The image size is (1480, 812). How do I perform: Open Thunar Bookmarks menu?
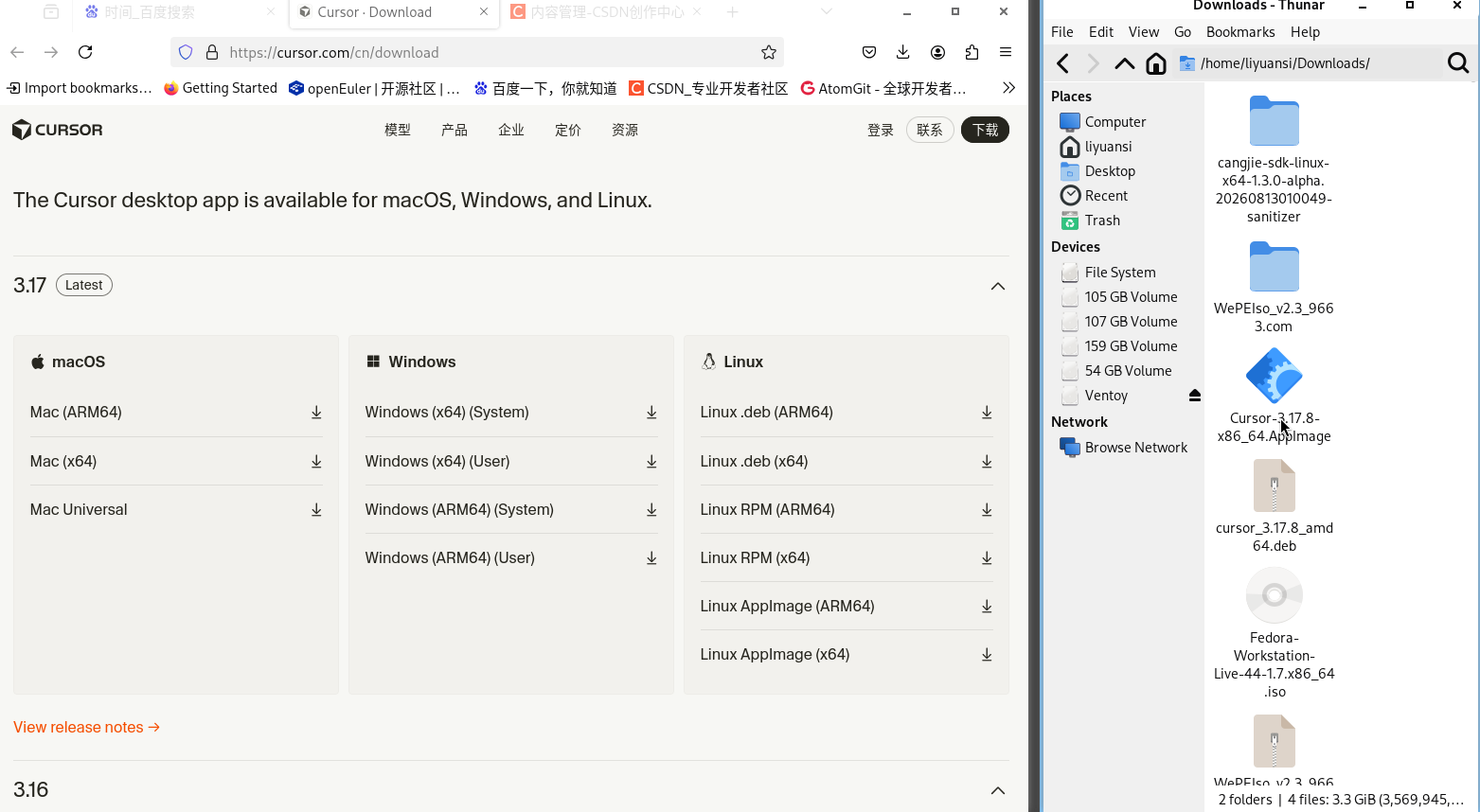[x=1240, y=32]
